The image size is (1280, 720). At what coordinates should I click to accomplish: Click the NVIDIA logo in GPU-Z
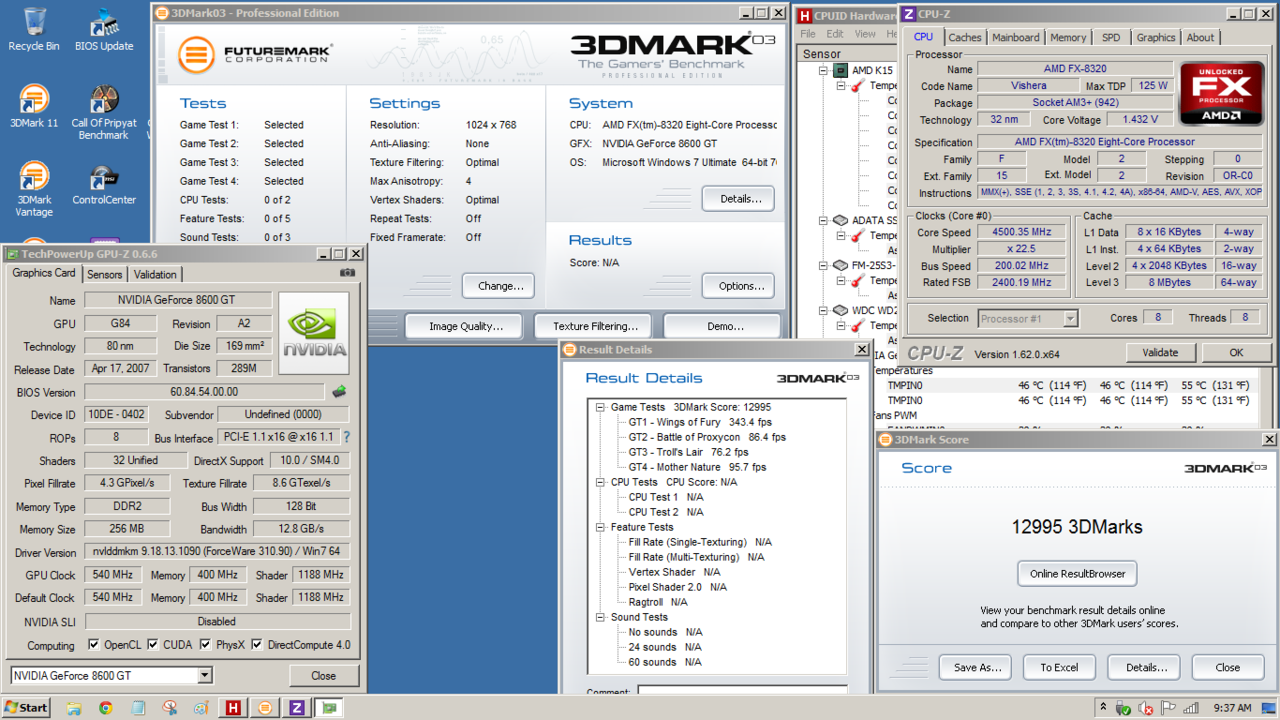click(314, 333)
